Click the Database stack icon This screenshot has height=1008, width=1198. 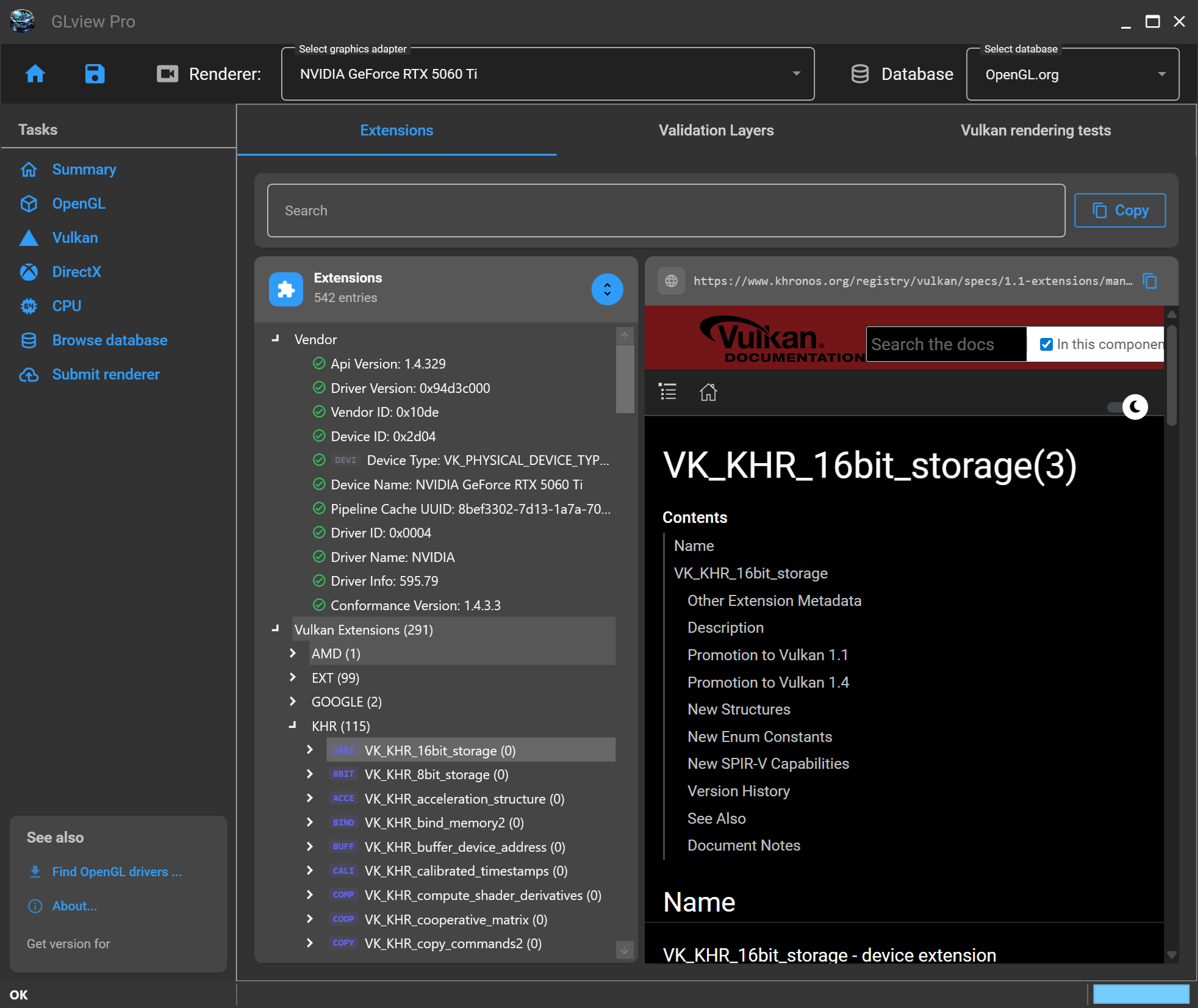(860, 74)
